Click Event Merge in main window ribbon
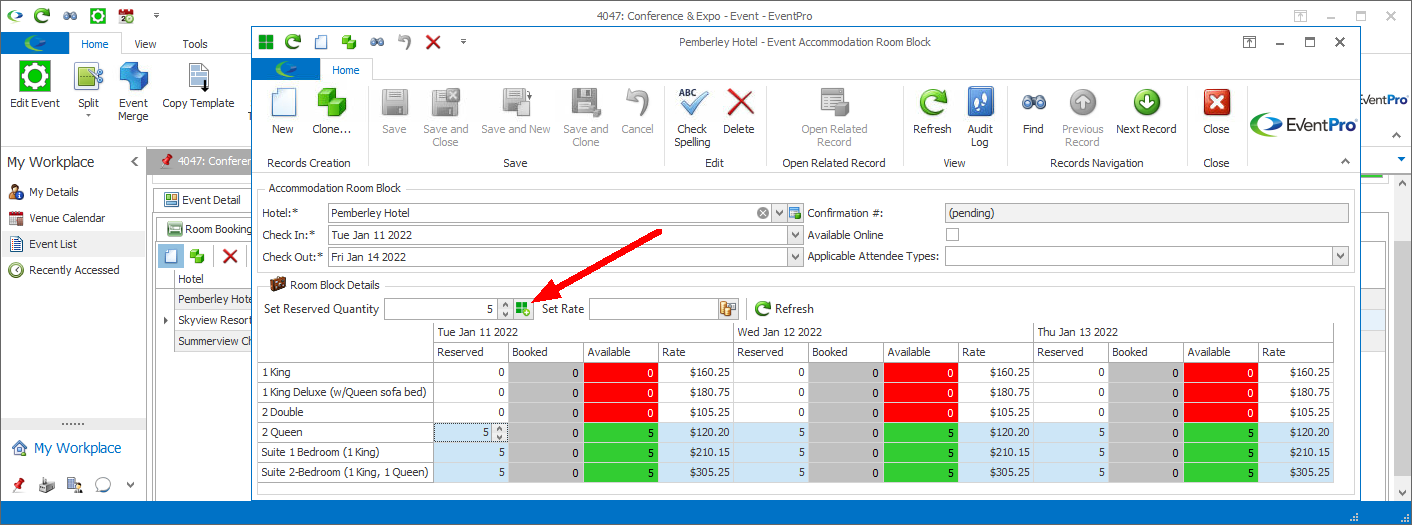The width and height of the screenshot is (1412, 525). [x=133, y=92]
